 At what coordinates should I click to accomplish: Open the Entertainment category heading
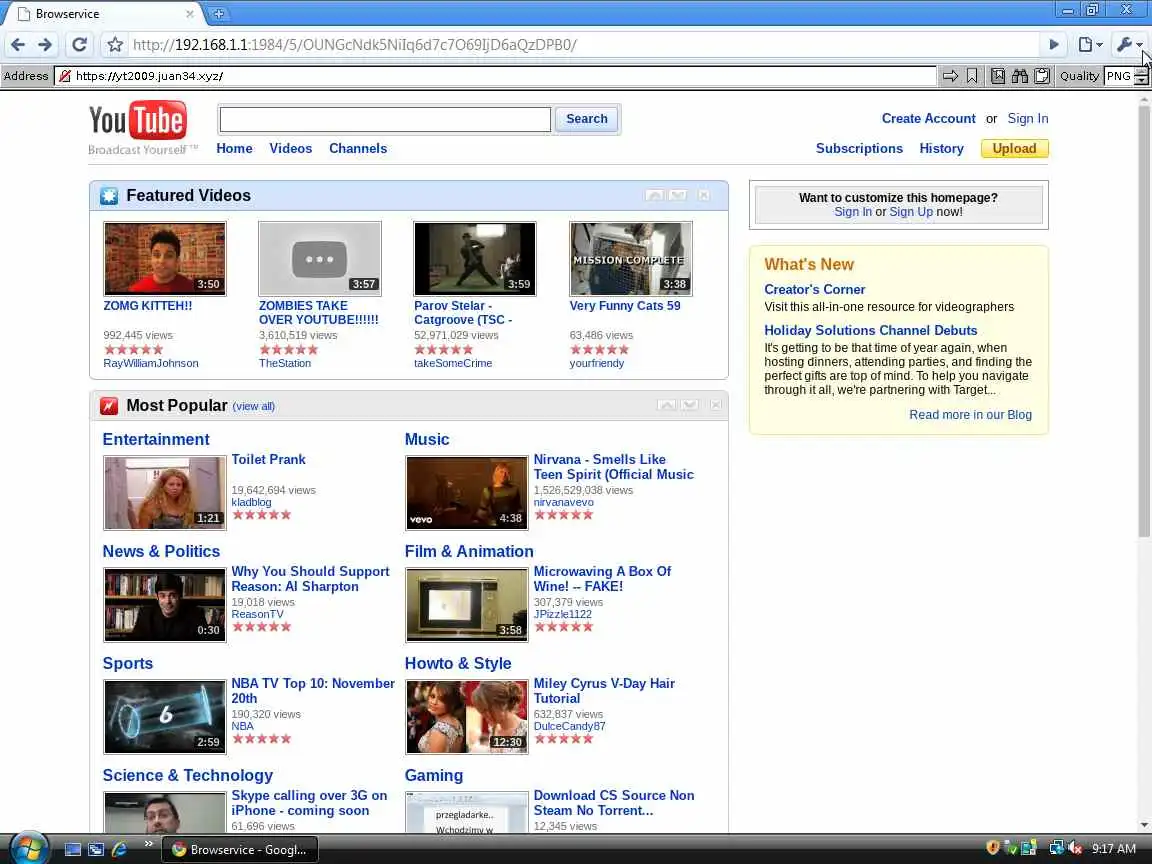point(156,439)
